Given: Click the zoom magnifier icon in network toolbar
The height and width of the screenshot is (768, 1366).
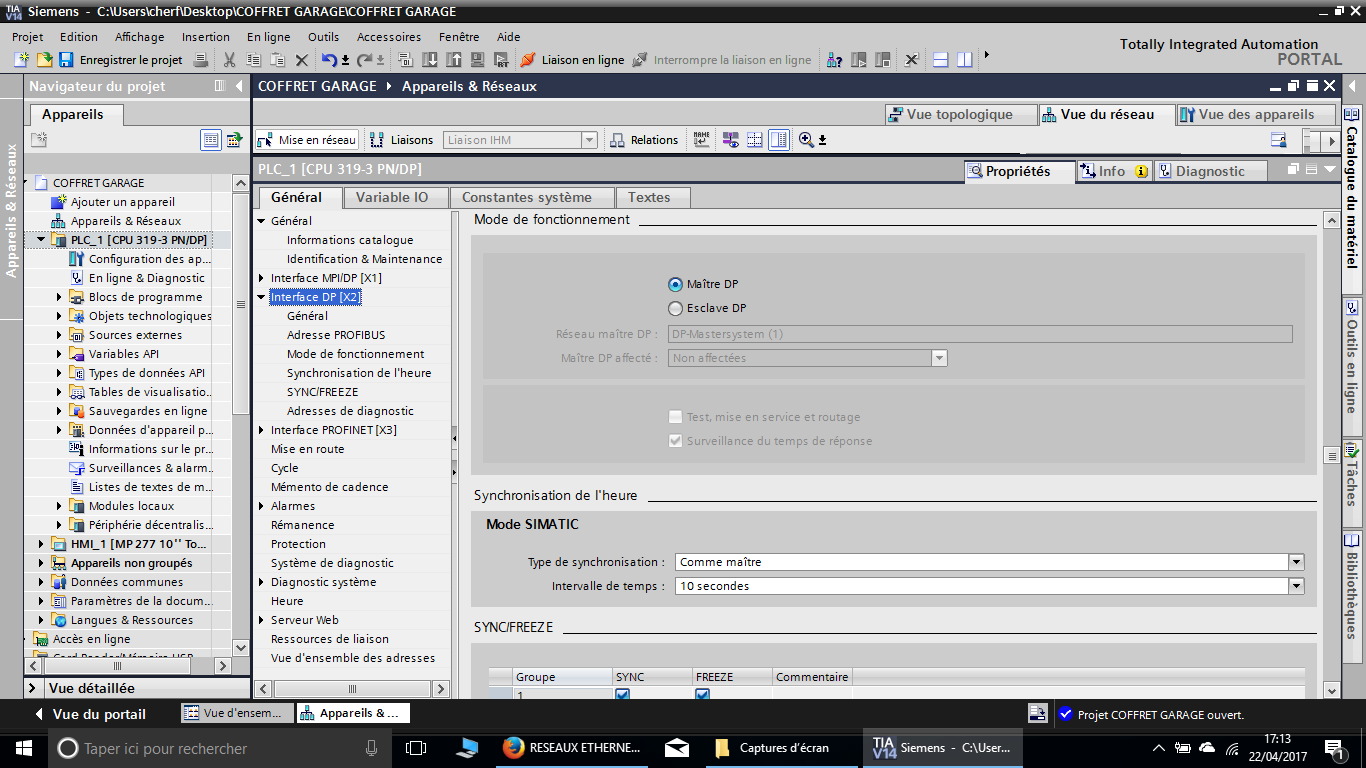Looking at the screenshot, I should tap(806, 140).
